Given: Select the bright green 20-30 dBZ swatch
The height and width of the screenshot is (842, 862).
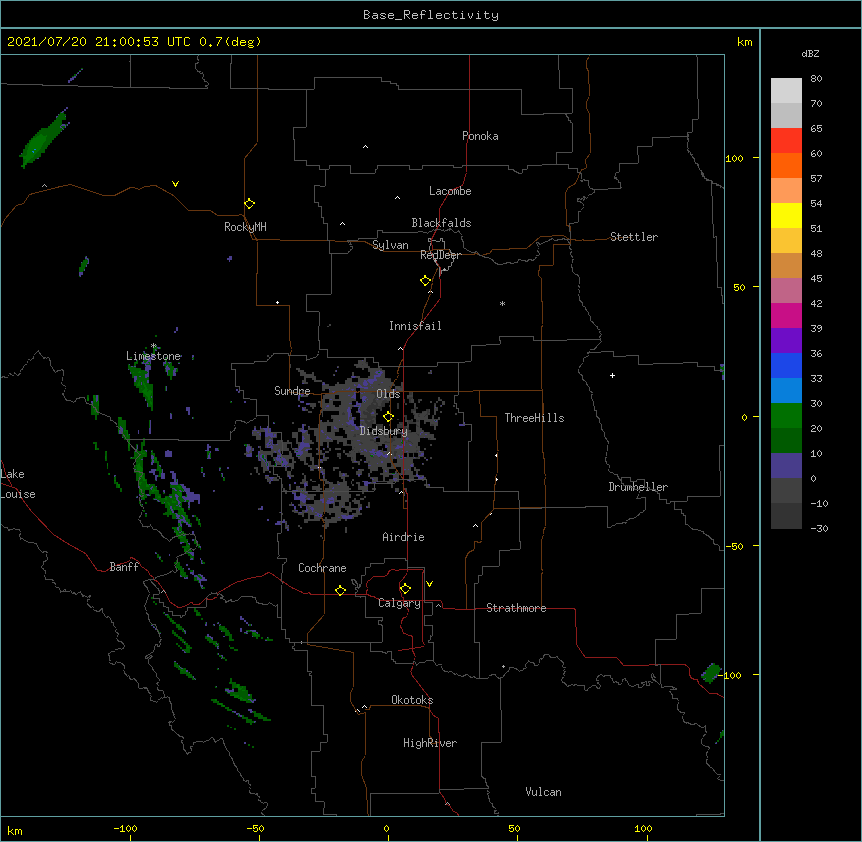Looking at the screenshot, I should pyautogui.click(x=786, y=416).
